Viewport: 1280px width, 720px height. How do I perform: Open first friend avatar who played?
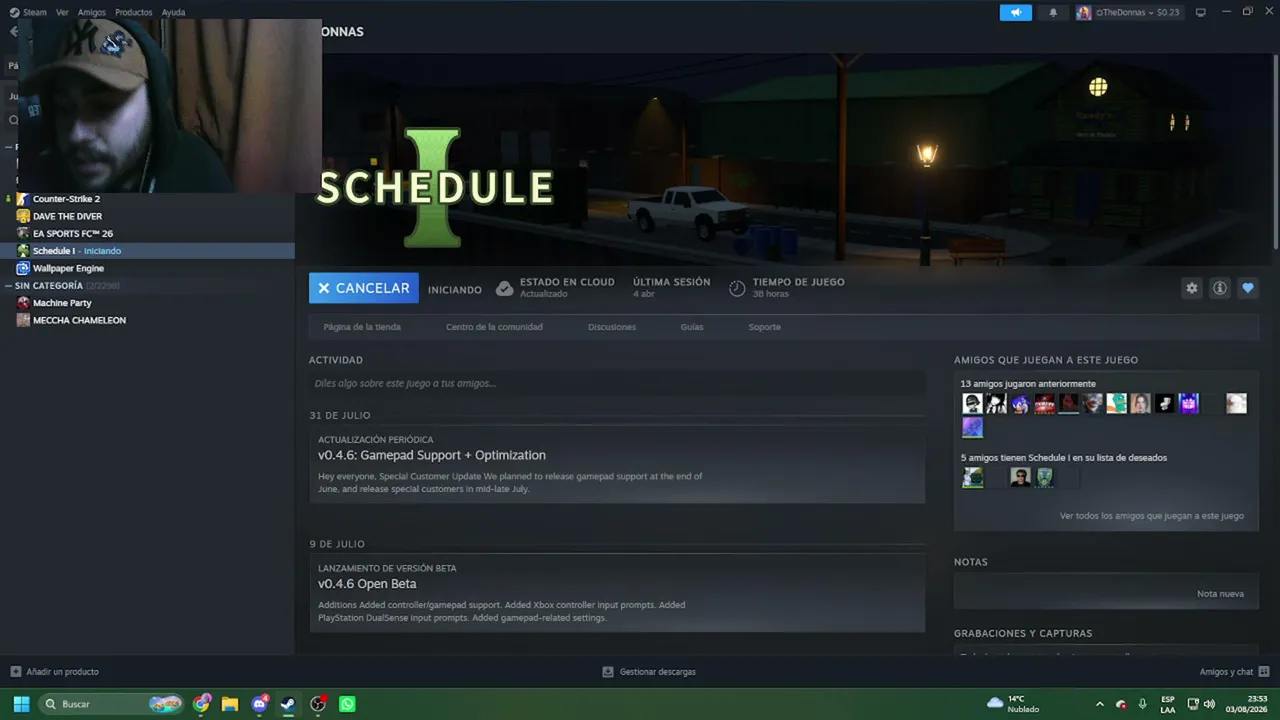click(x=972, y=404)
